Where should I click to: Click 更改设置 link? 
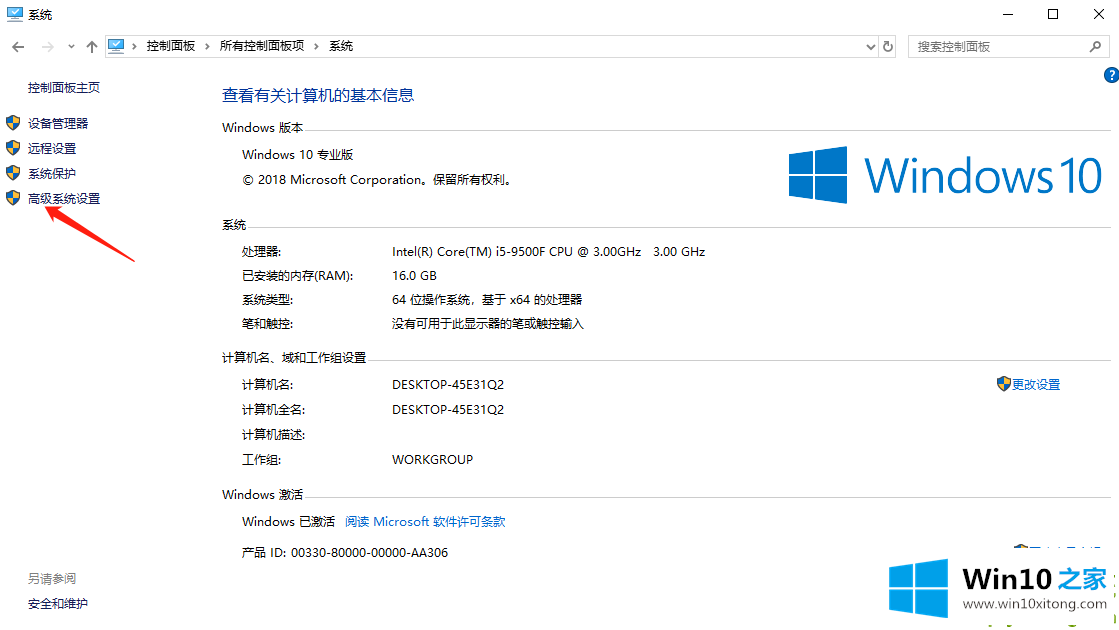(1036, 385)
